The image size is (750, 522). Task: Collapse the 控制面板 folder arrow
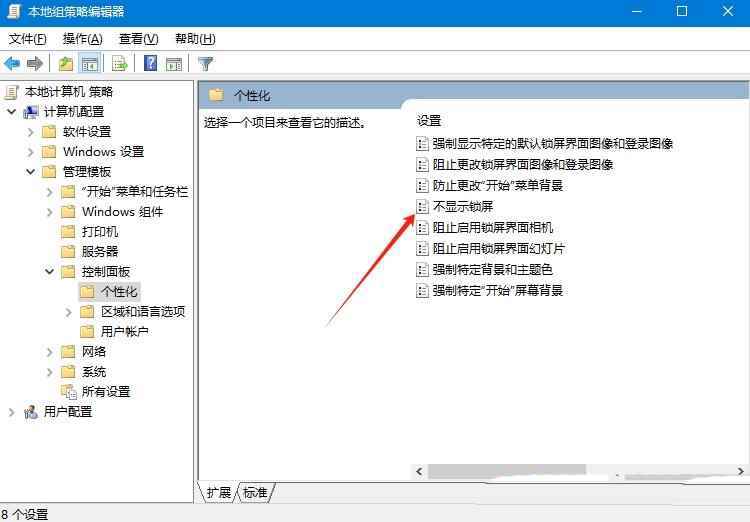pyautogui.click(x=50, y=271)
